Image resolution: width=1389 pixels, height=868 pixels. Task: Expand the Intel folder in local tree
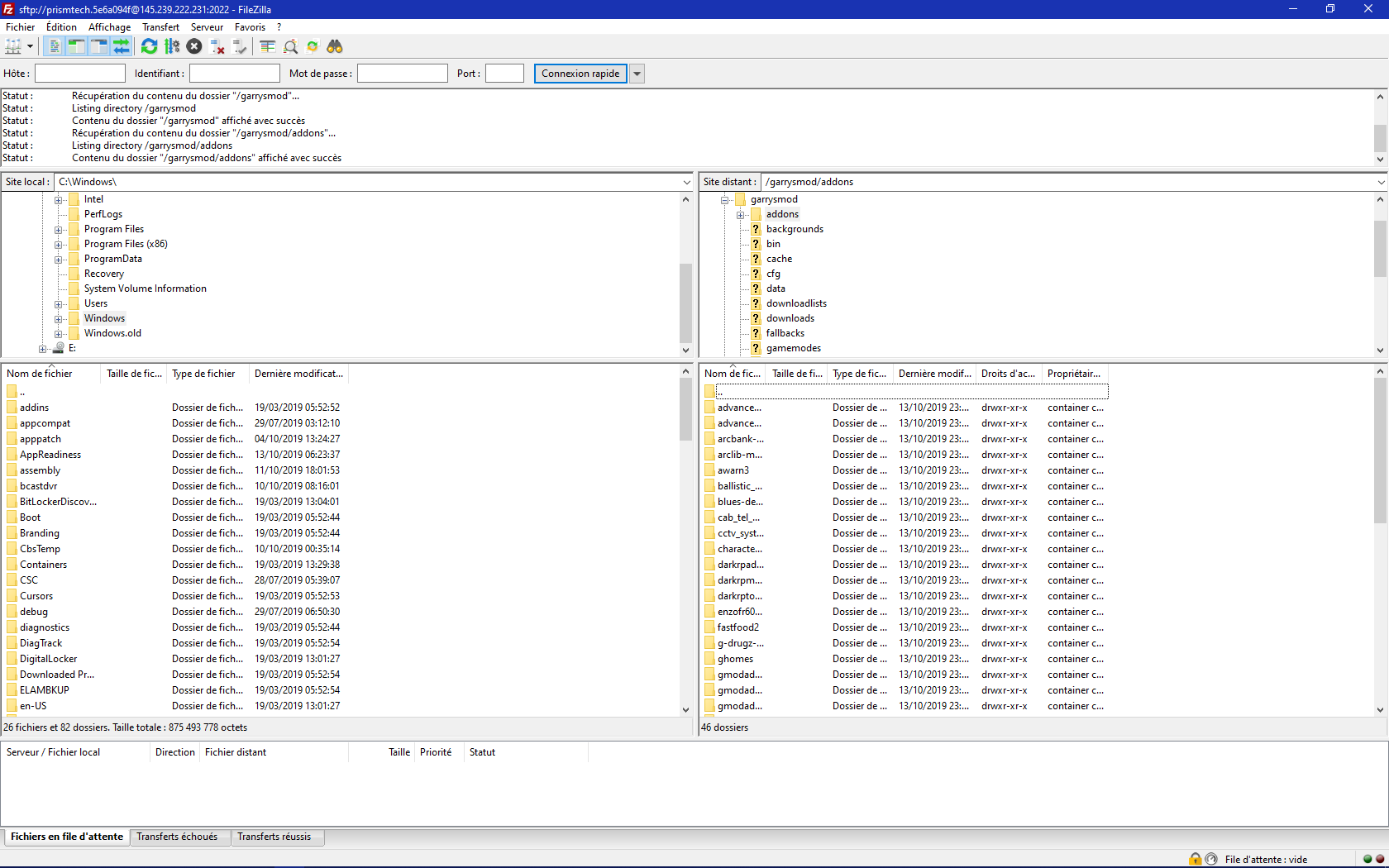[58, 200]
